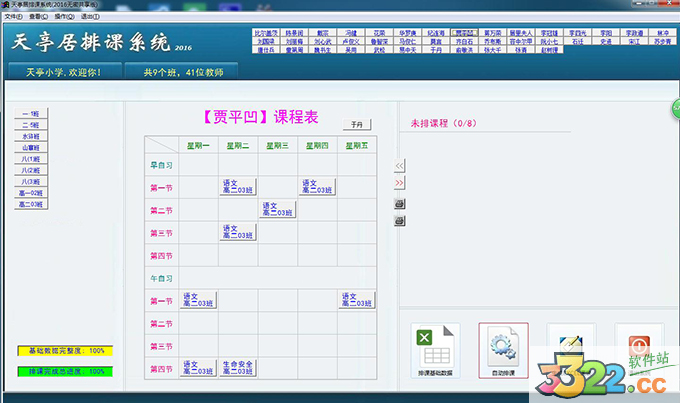Open the 操作(O) menu
This screenshot has height=403, width=680.
(x=64, y=16)
